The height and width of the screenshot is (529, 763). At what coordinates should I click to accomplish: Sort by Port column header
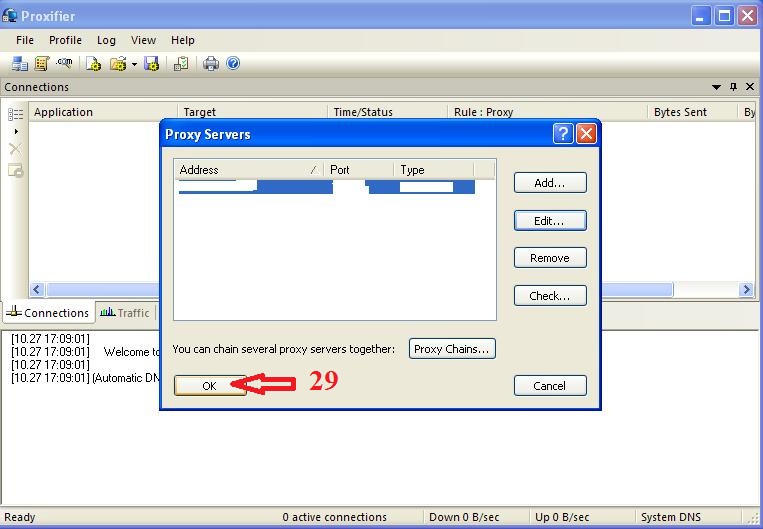[359, 170]
